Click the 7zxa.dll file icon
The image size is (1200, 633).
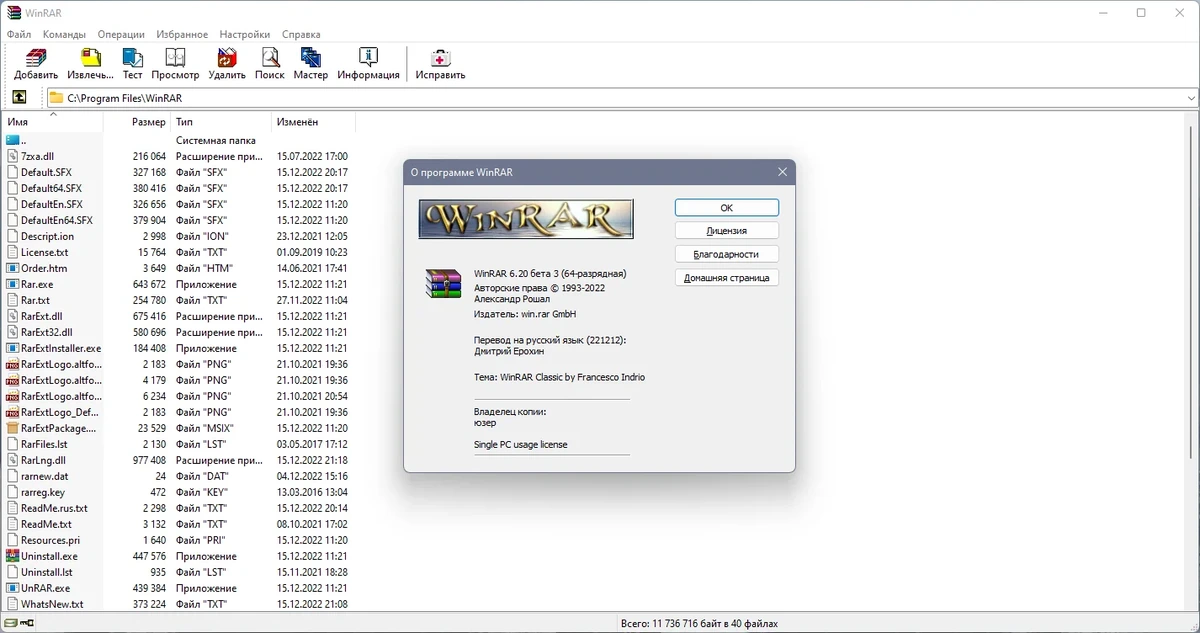click(x=13, y=156)
